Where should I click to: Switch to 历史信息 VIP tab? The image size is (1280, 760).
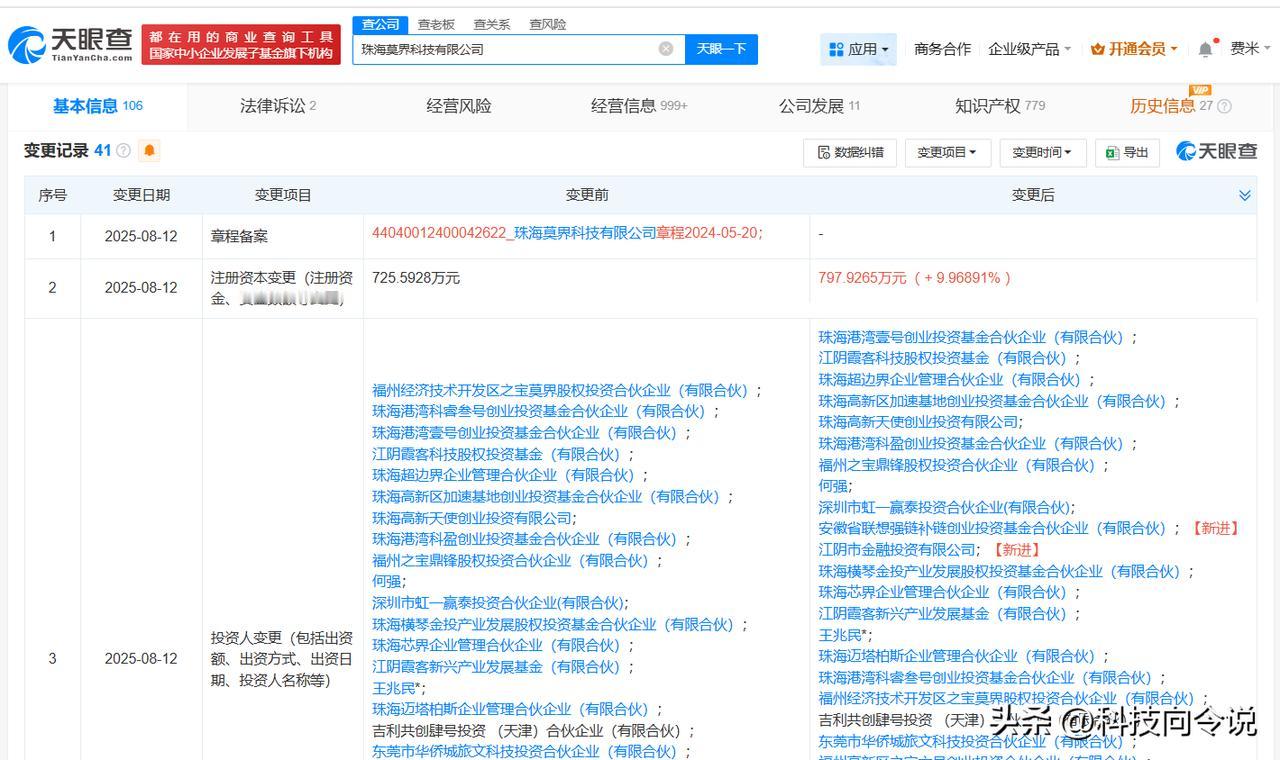click(x=1171, y=106)
